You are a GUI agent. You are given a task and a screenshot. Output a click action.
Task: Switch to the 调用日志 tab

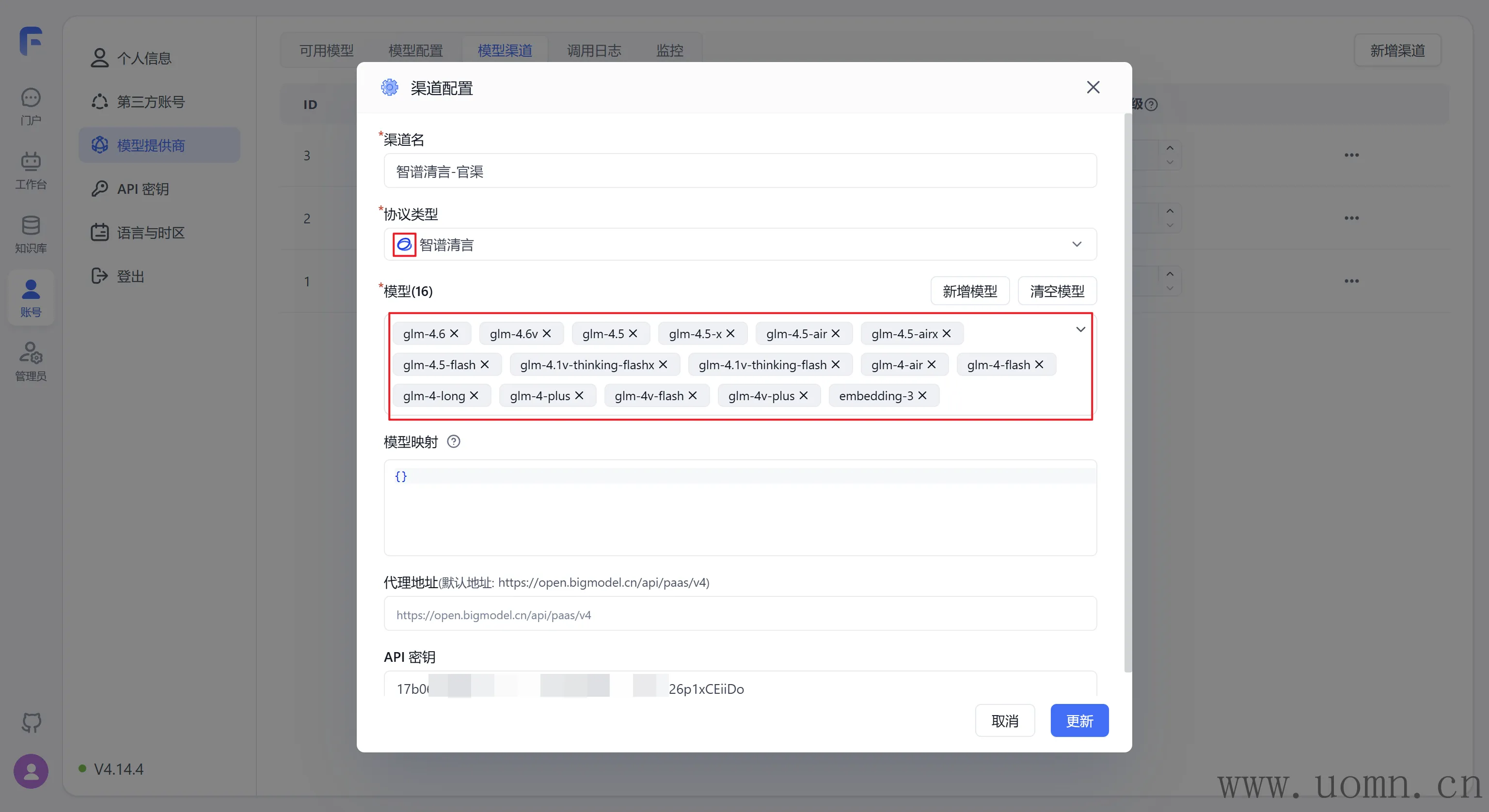coord(594,51)
